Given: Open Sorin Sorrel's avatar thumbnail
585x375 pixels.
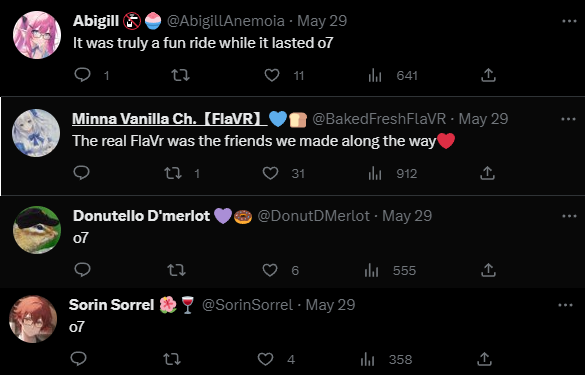Looking at the screenshot, I should coord(33,319).
